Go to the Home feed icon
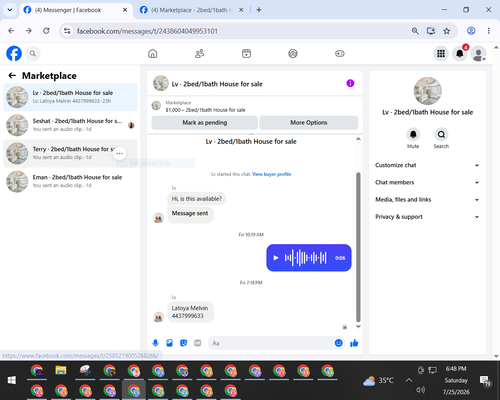Viewport: 500px width, 400px height. 153,53
